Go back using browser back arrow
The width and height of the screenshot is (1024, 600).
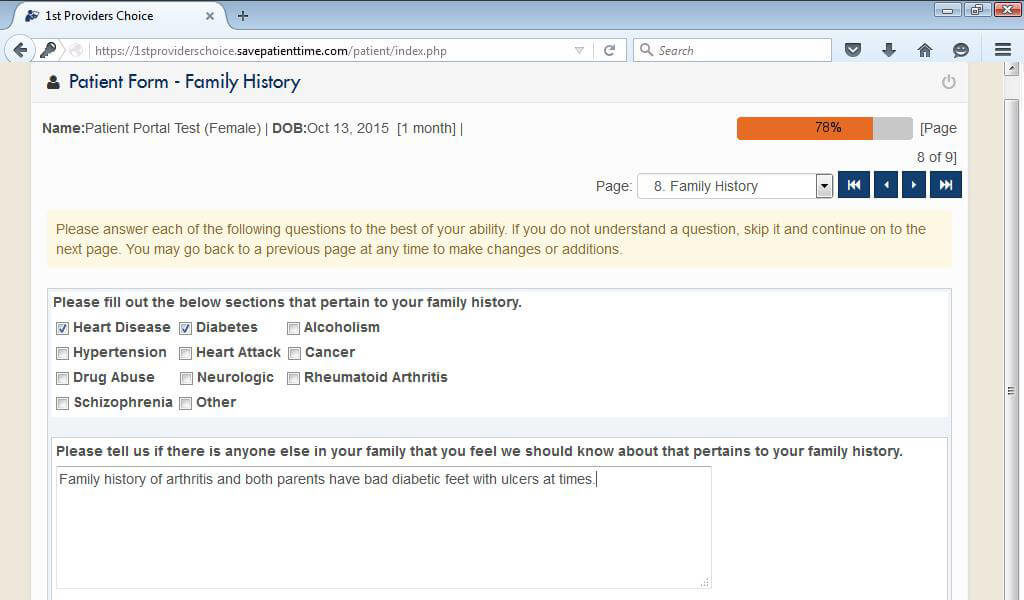pos(20,50)
